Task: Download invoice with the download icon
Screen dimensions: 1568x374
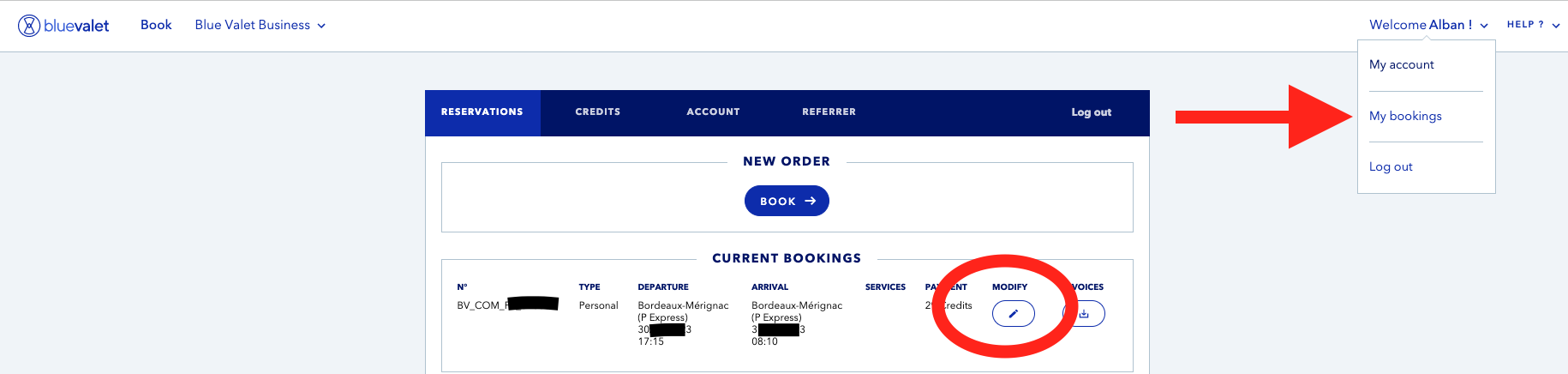Action: pyautogui.click(x=1084, y=314)
